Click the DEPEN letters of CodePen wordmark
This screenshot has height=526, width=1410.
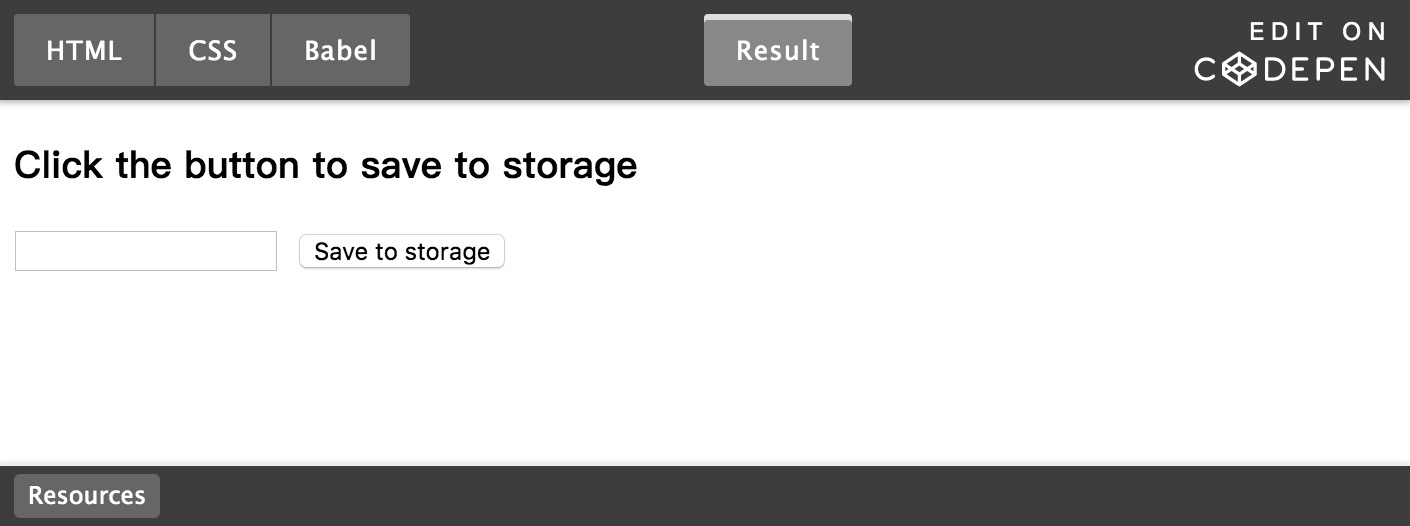pyautogui.click(x=1321, y=69)
